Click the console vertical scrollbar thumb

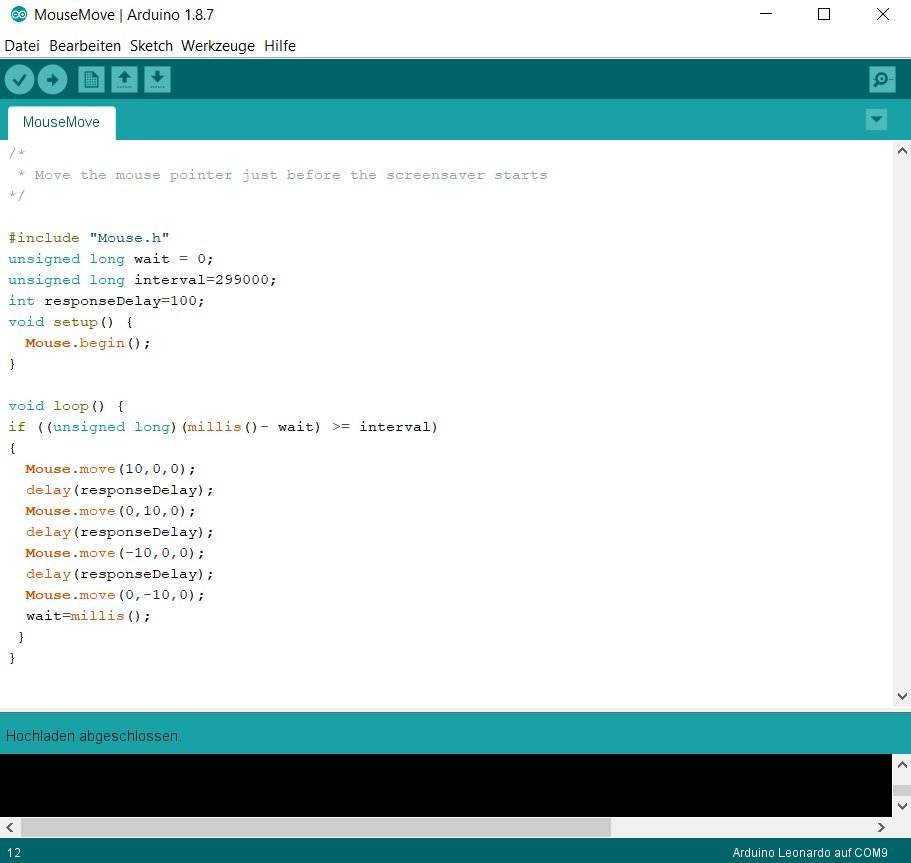tap(902, 790)
